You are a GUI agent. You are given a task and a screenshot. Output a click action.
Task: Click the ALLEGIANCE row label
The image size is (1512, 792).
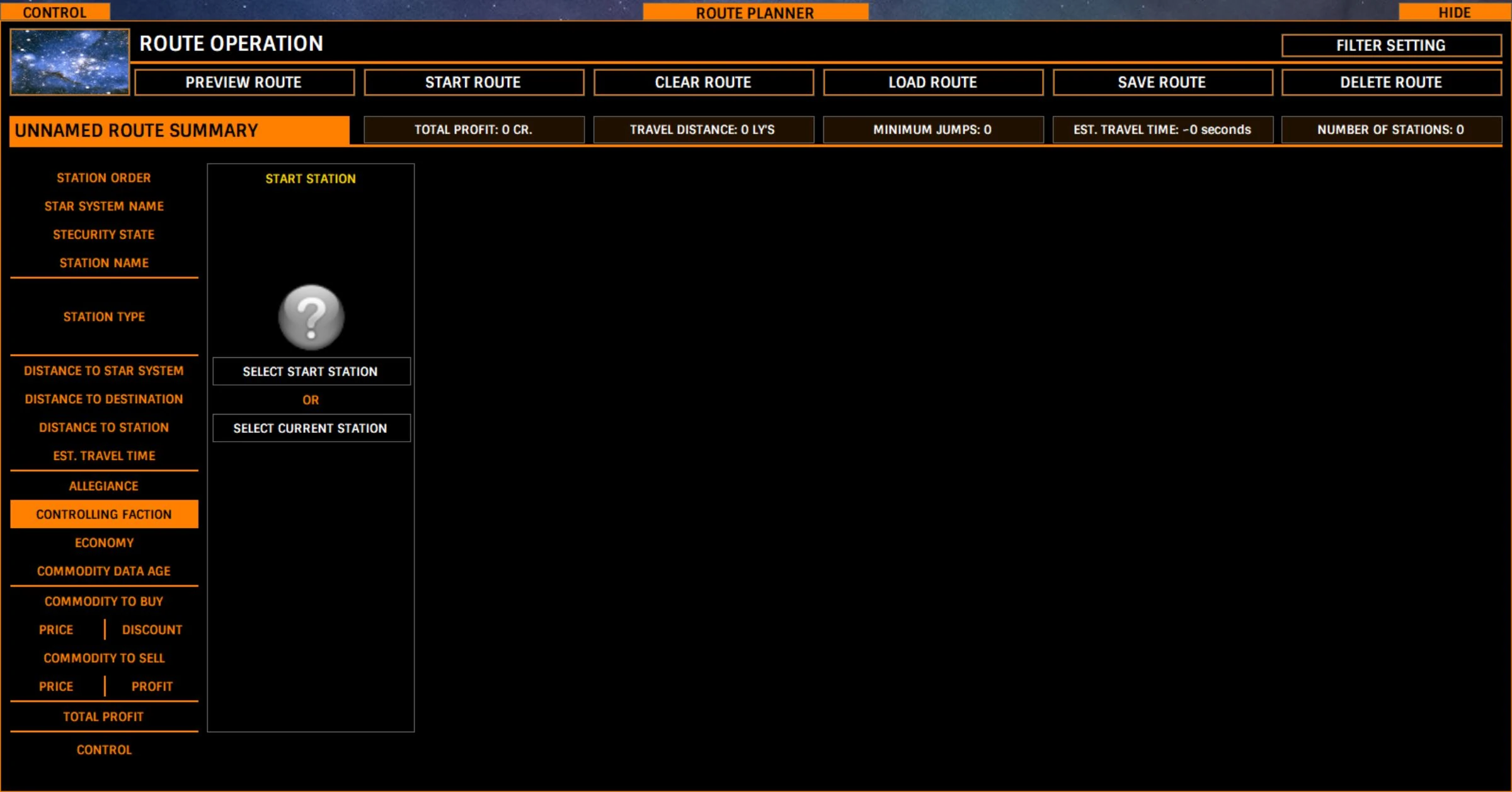pyautogui.click(x=104, y=486)
